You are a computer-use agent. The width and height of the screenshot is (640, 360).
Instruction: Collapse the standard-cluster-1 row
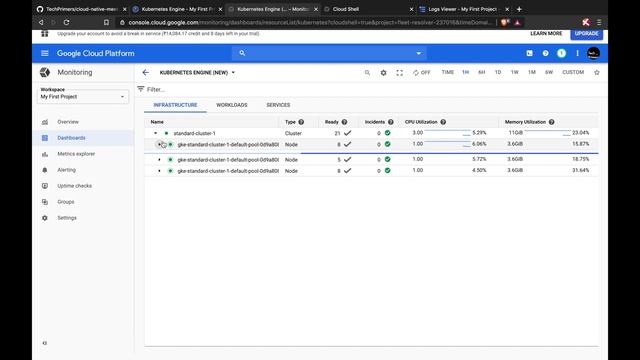tap(155, 133)
